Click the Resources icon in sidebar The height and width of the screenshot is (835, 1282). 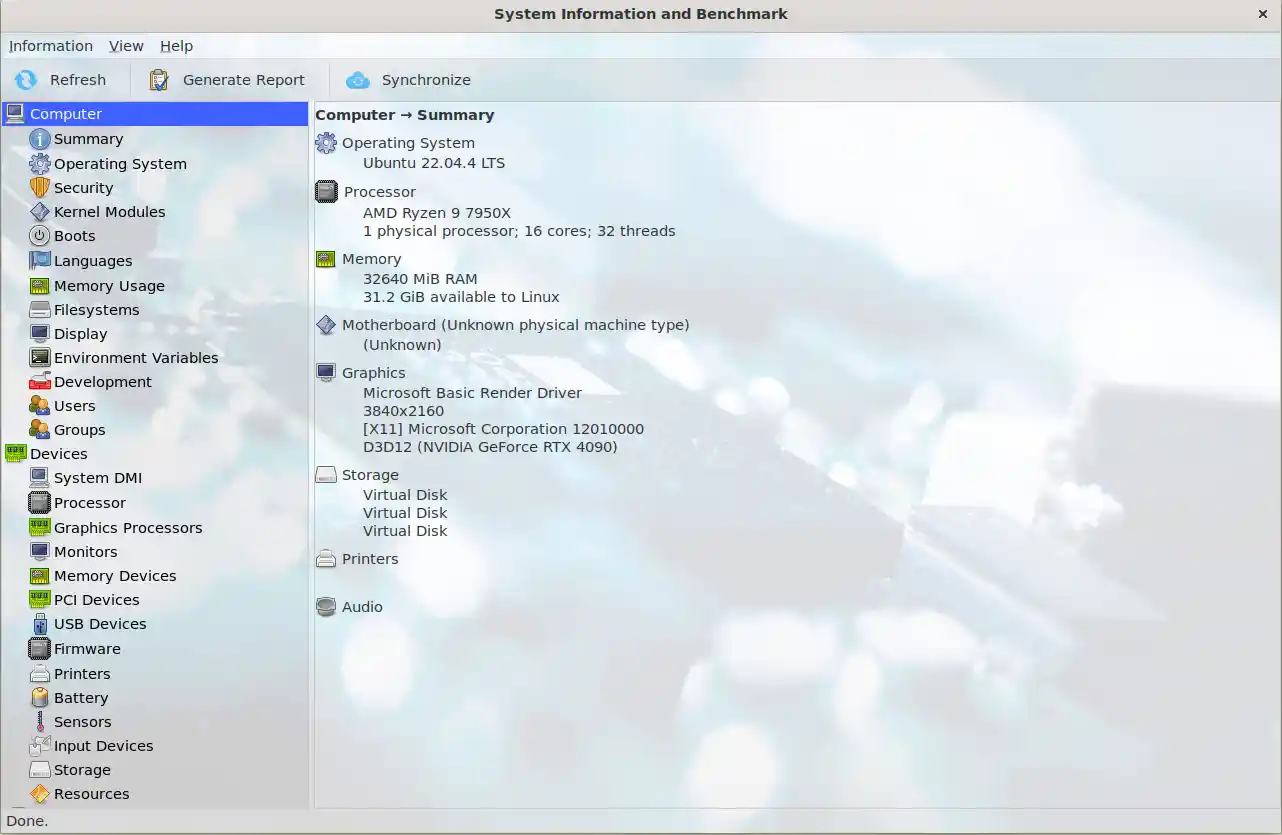click(x=39, y=794)
